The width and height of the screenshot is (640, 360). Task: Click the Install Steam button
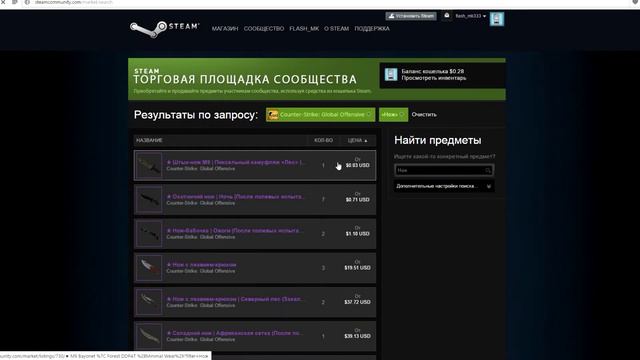tap(411, 16)
